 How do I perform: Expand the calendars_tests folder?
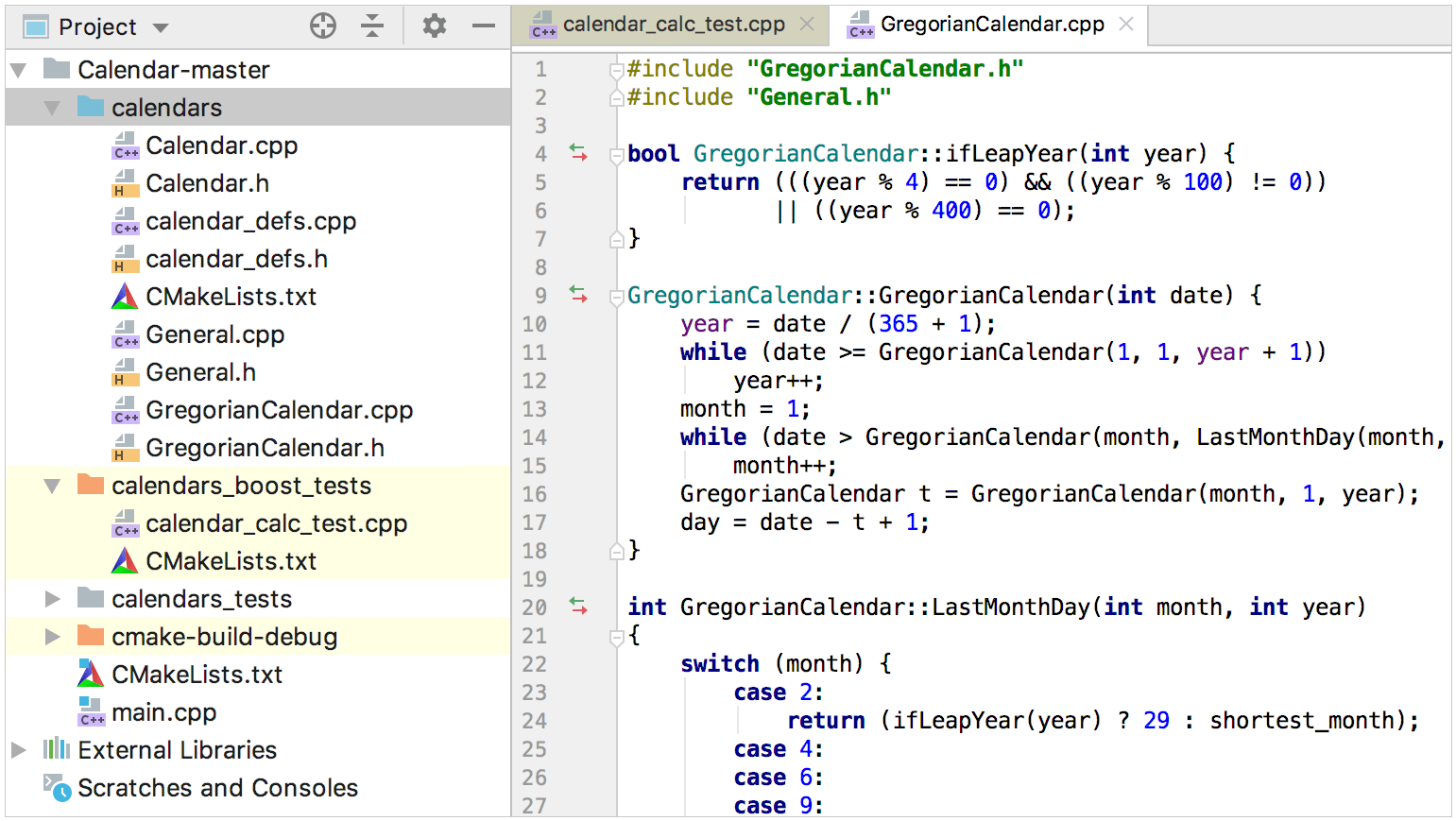point(53,599)
